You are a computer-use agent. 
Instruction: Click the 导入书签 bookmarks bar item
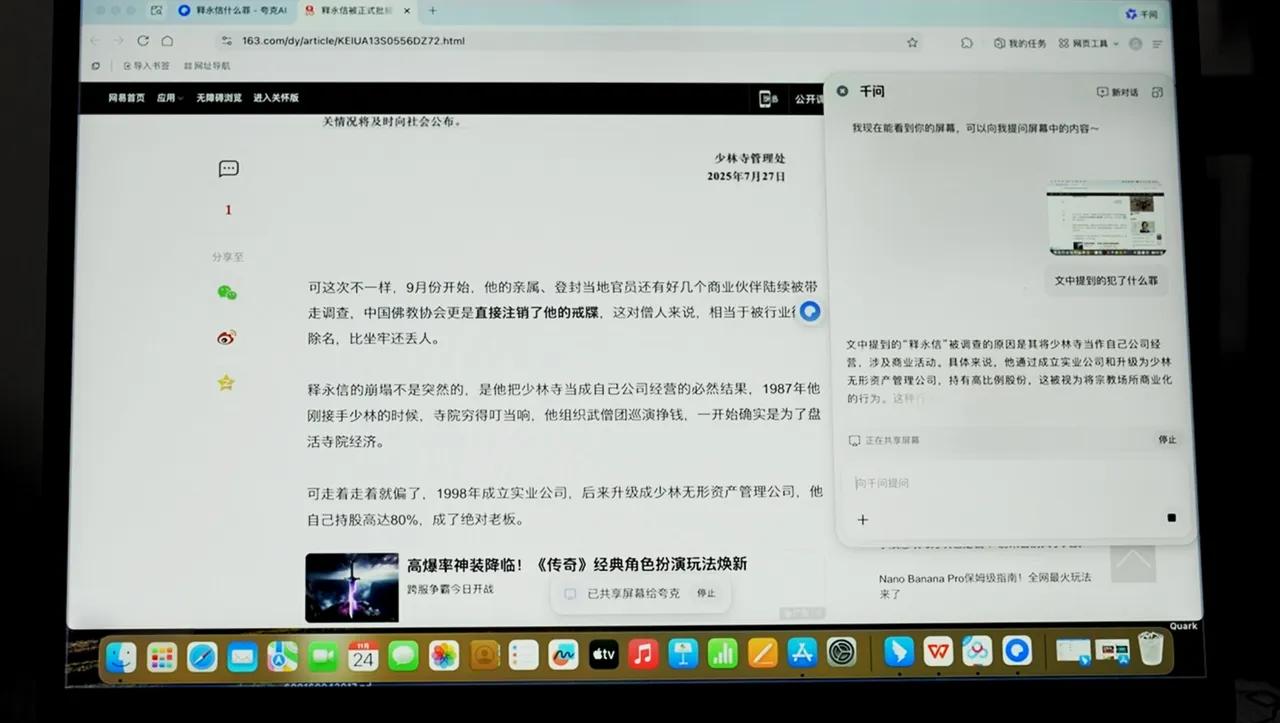click(x=146, y=66)
